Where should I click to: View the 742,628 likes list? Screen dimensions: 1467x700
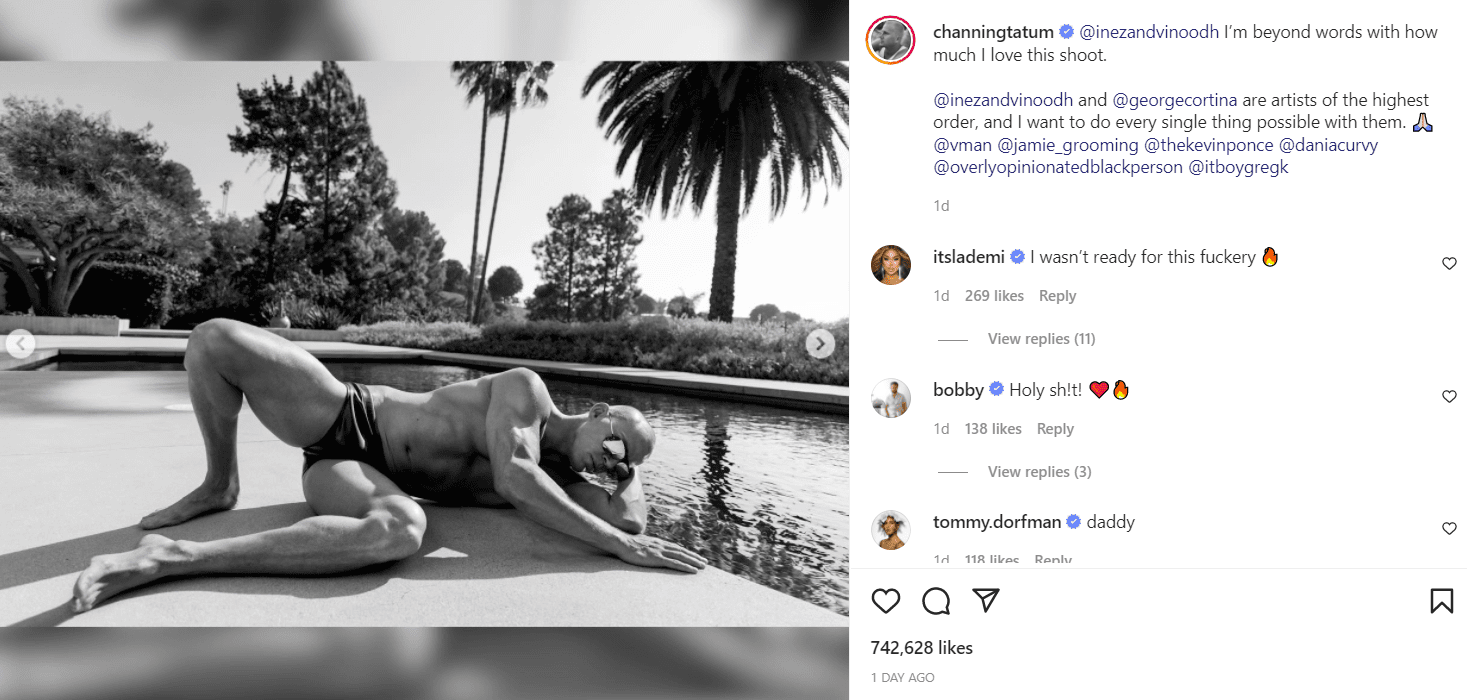pyautogui.click(x=921, y=648)
